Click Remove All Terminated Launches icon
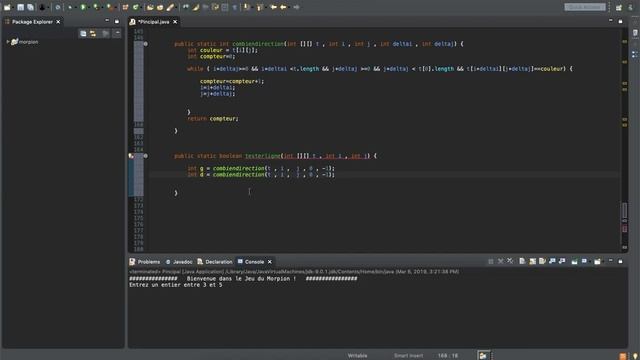This screenshot has height=360, width=640. pyautogui.click(x=510, y=261)
